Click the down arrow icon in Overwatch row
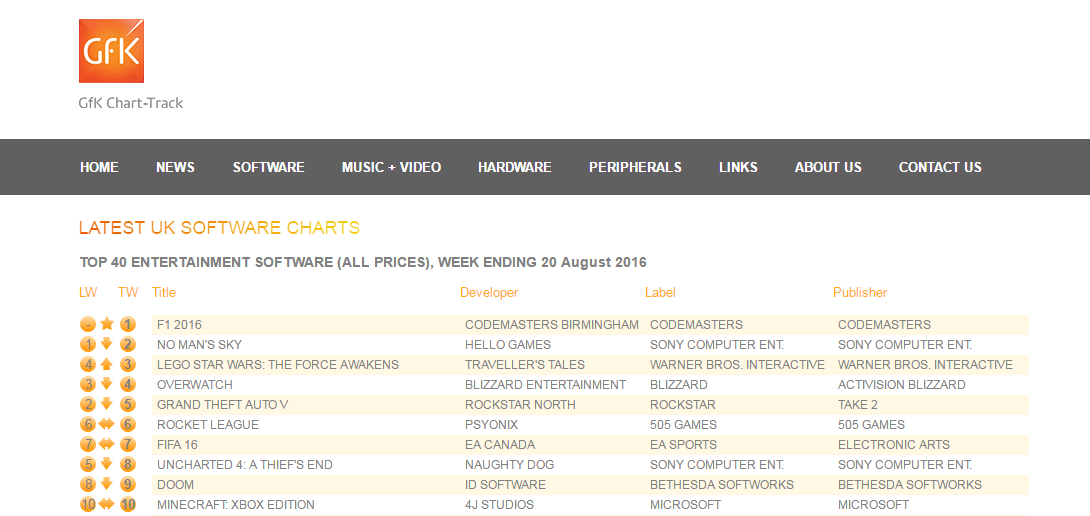Screen dimensions: 1090x516 pyautogui.click(x=107, y=384)
